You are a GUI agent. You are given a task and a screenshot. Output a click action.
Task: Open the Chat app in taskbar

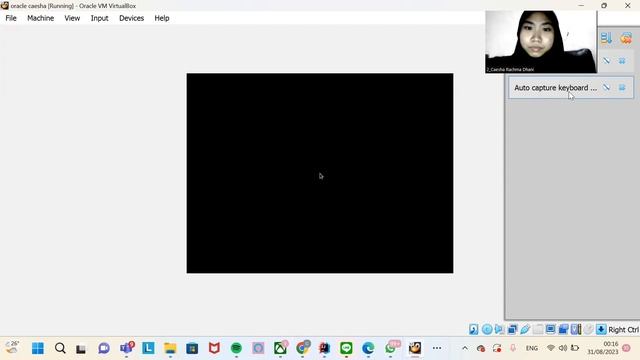coord(104,348)
